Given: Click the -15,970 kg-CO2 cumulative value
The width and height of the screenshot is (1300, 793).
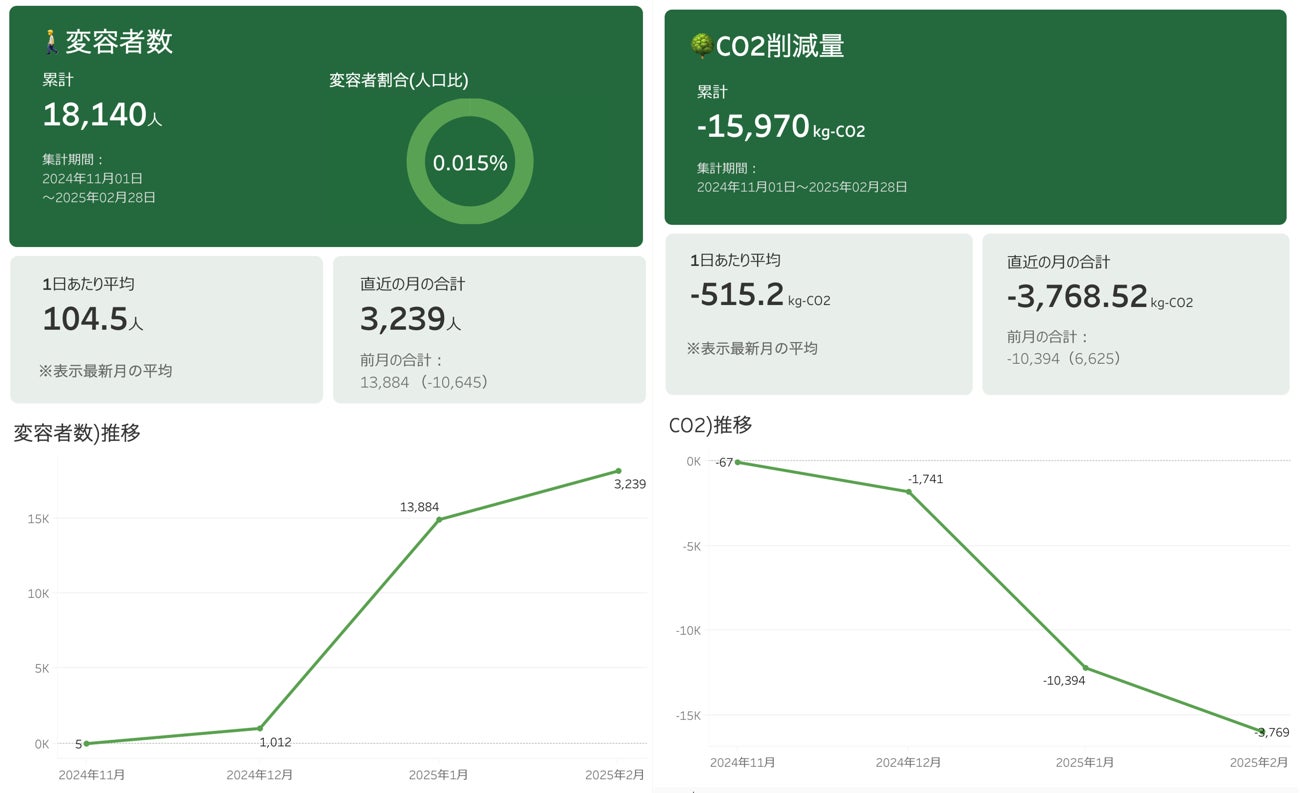Looking at the screenshot, I should pos(781,126).
